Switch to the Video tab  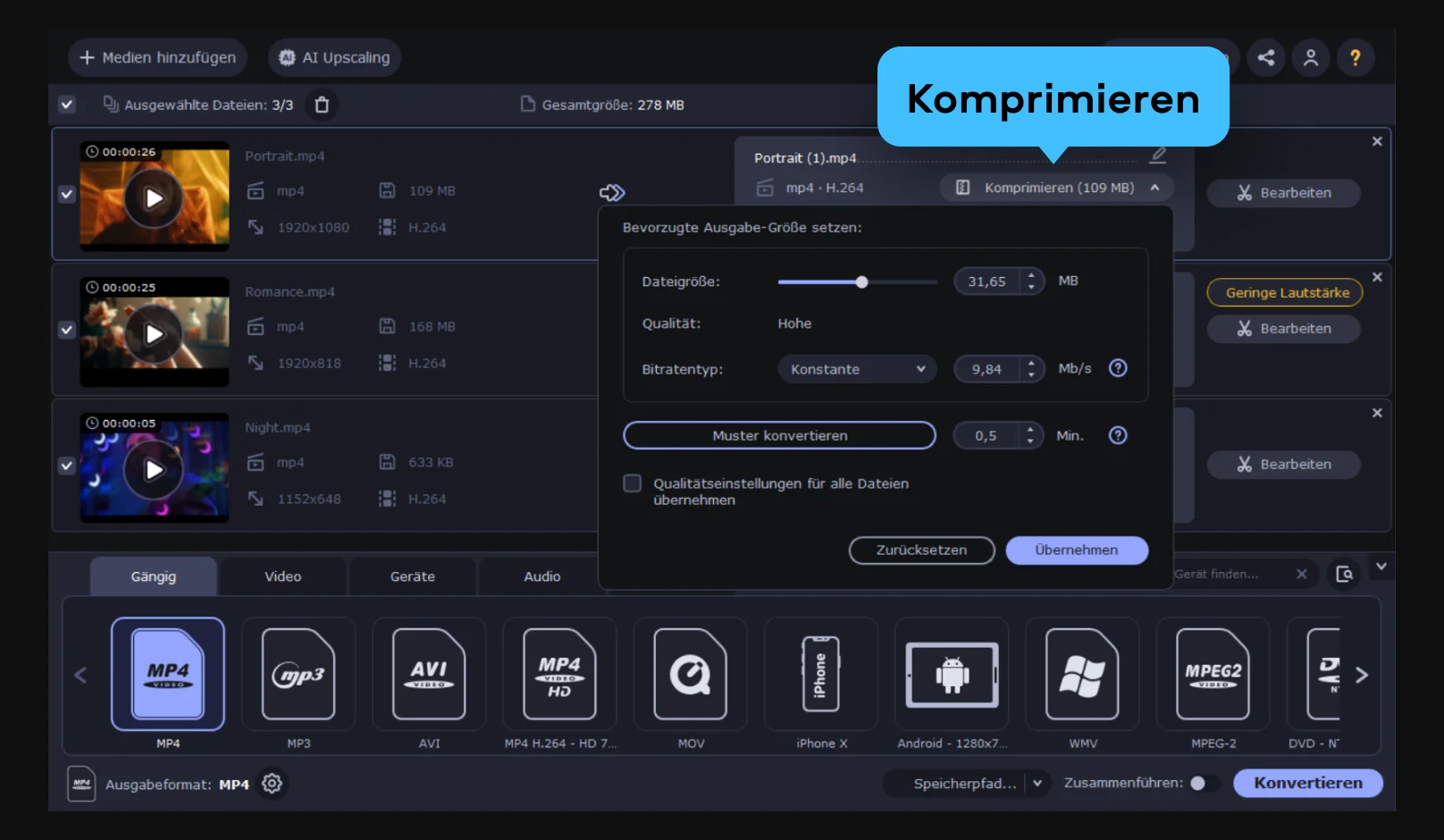click(x=283, y=576)
